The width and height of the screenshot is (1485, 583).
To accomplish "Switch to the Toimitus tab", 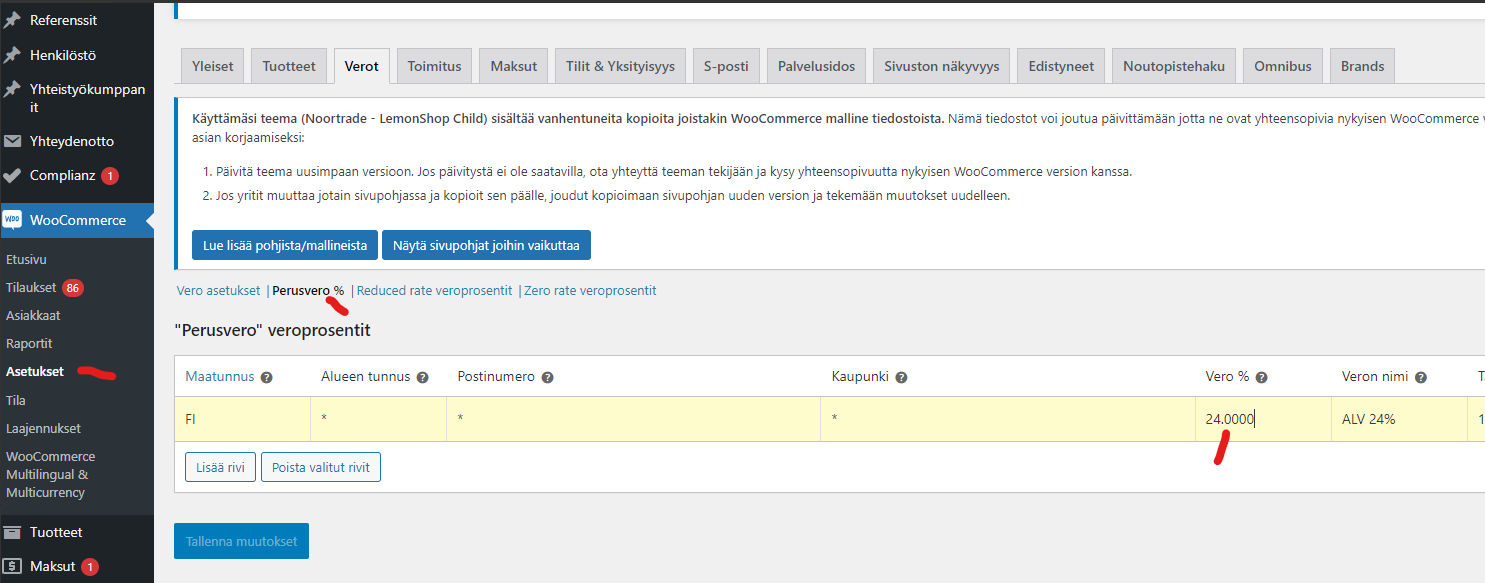I will click(434, 66).
